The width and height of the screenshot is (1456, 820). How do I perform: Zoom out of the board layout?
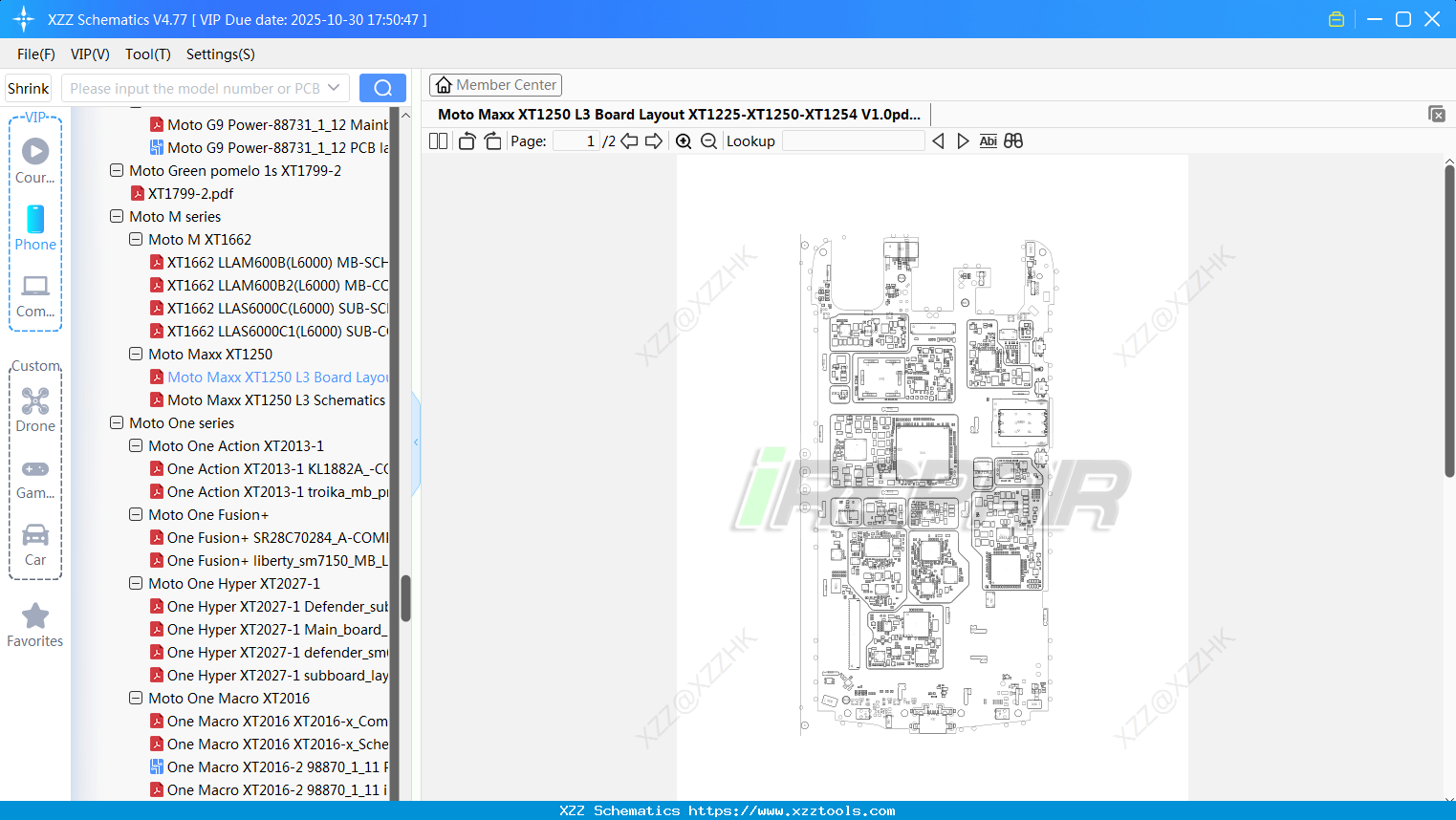[x=708, y=140]
